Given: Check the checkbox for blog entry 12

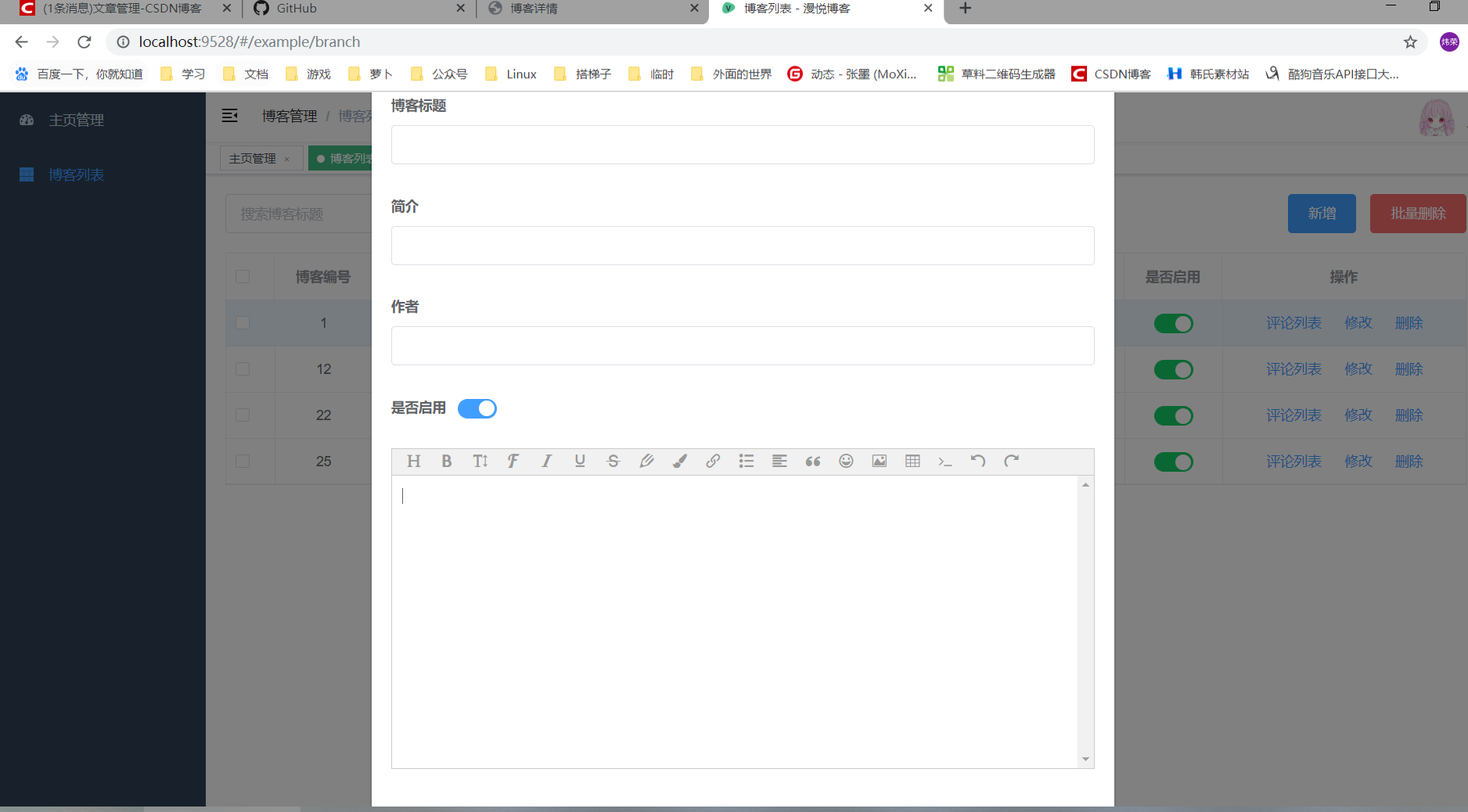Looking at the screenshot, I should click(x=243, y=368).
